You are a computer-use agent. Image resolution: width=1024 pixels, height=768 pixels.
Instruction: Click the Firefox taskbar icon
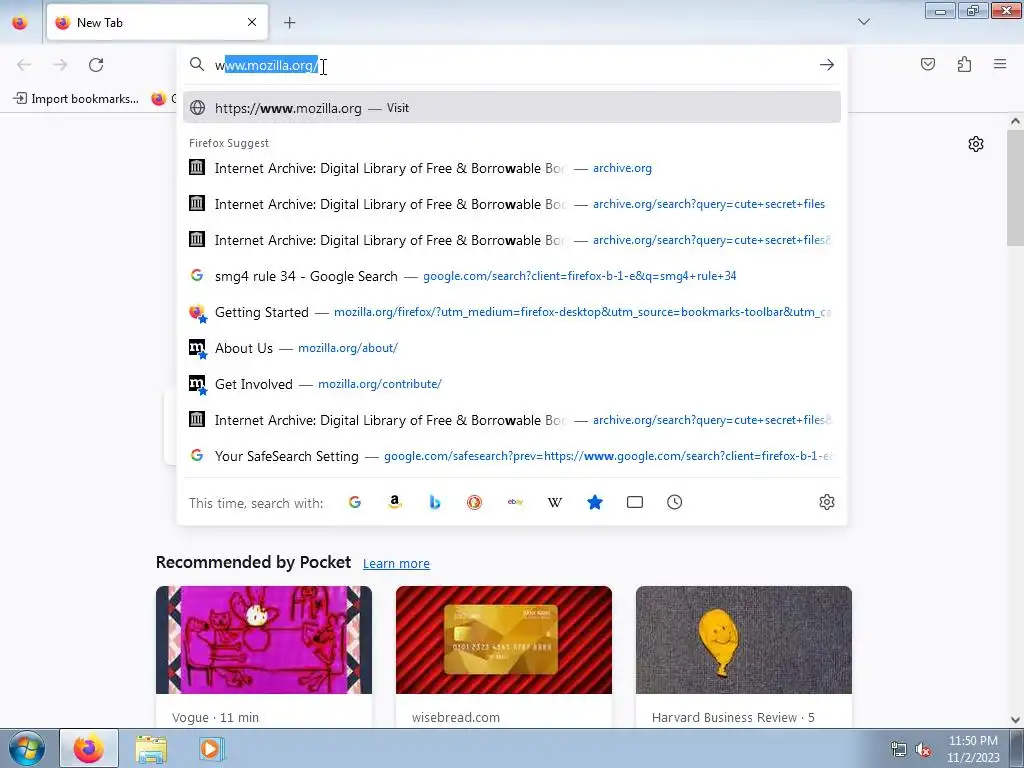tap(89, 749)
